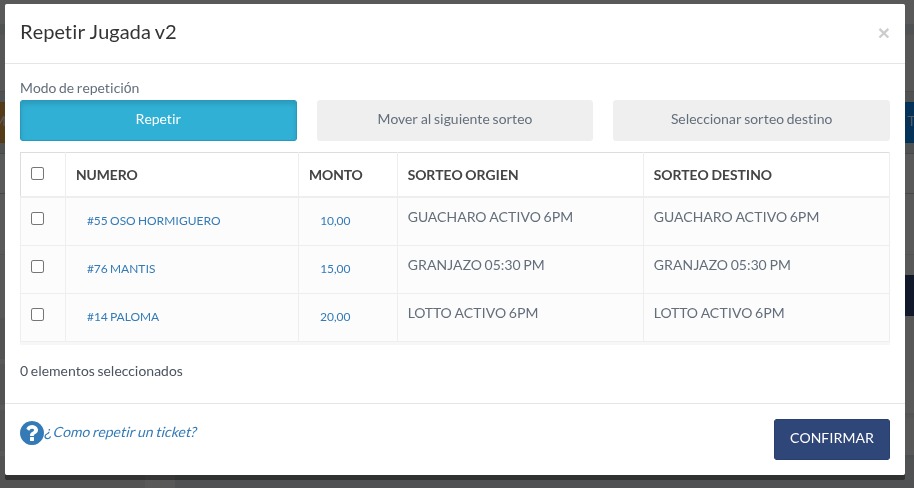This screenshot has height=488, width=914.
Task: Click the 15,00 monto value
Action: 335,269
